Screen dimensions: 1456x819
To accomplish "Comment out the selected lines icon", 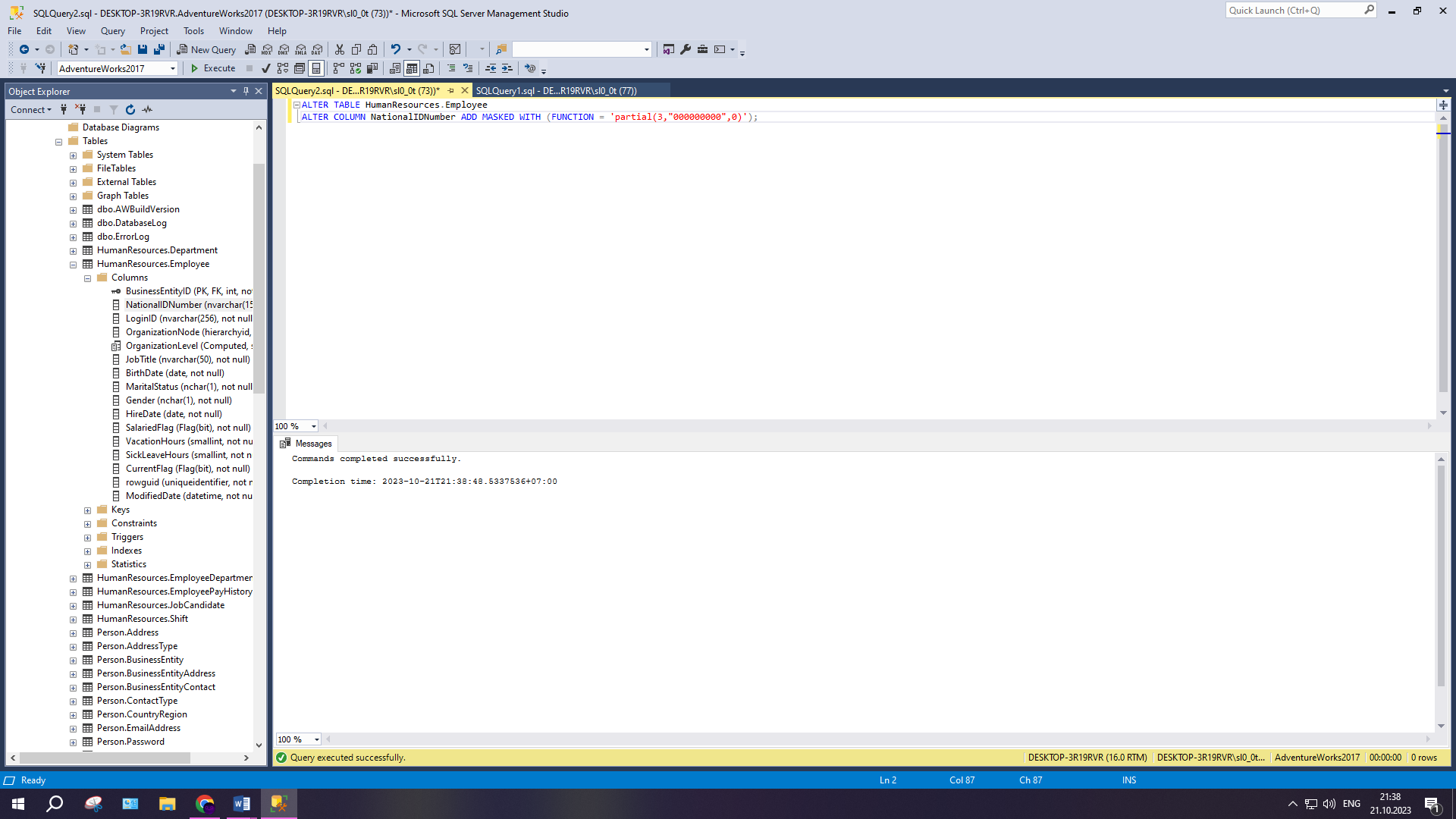I will click(x=451, y=68).
